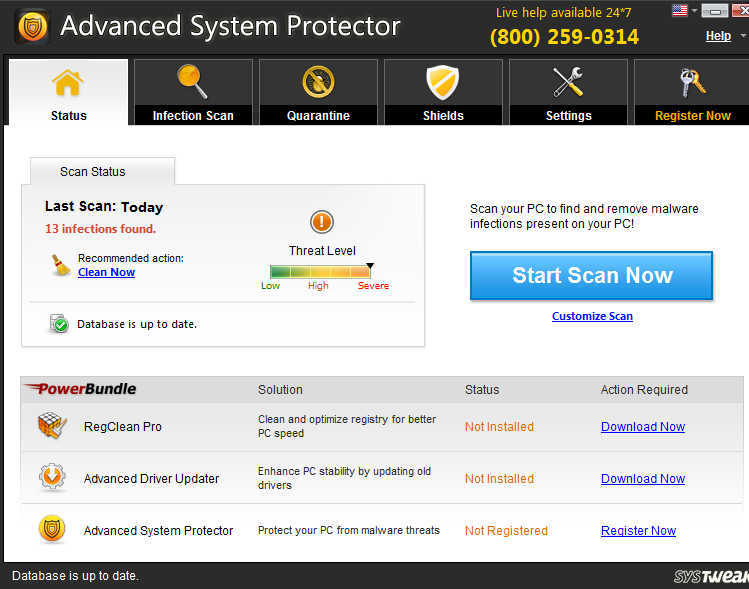Click the Action Required column header
This screenshot has width=749, height=589.
click(644, 390)
